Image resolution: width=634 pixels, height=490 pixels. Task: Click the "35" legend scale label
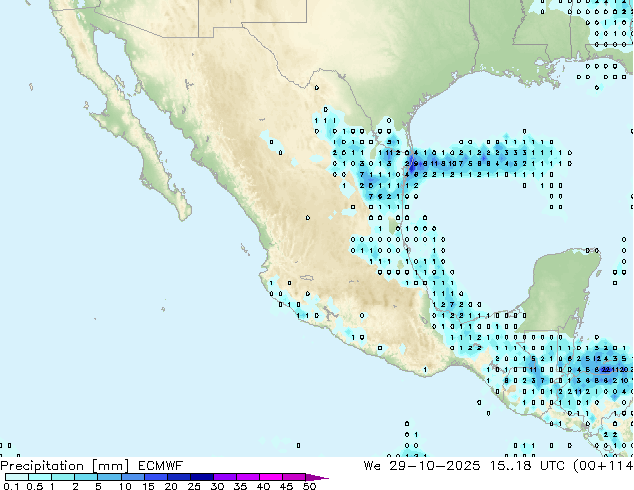(240, 486)
